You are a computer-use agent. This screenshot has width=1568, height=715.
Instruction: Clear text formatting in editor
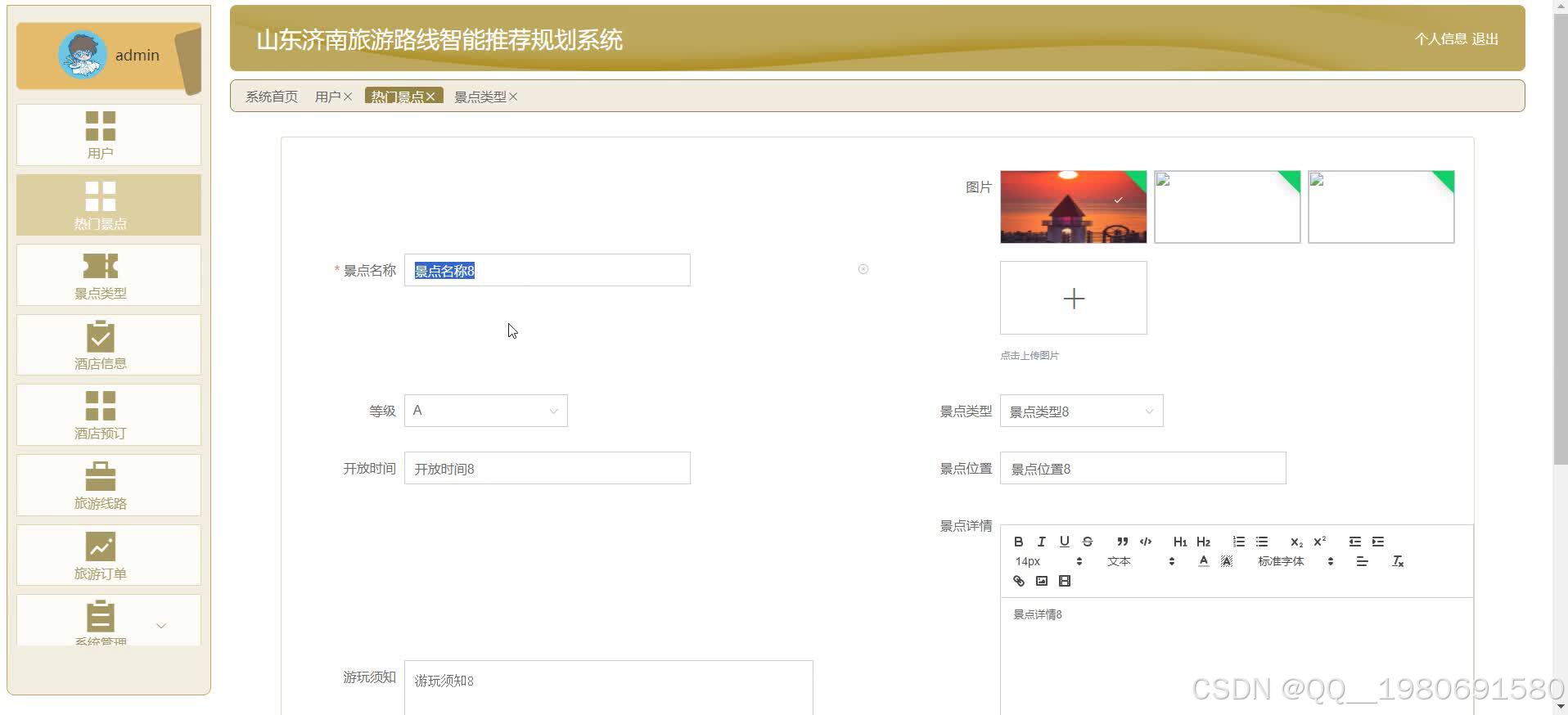[x=1398, y=561]
